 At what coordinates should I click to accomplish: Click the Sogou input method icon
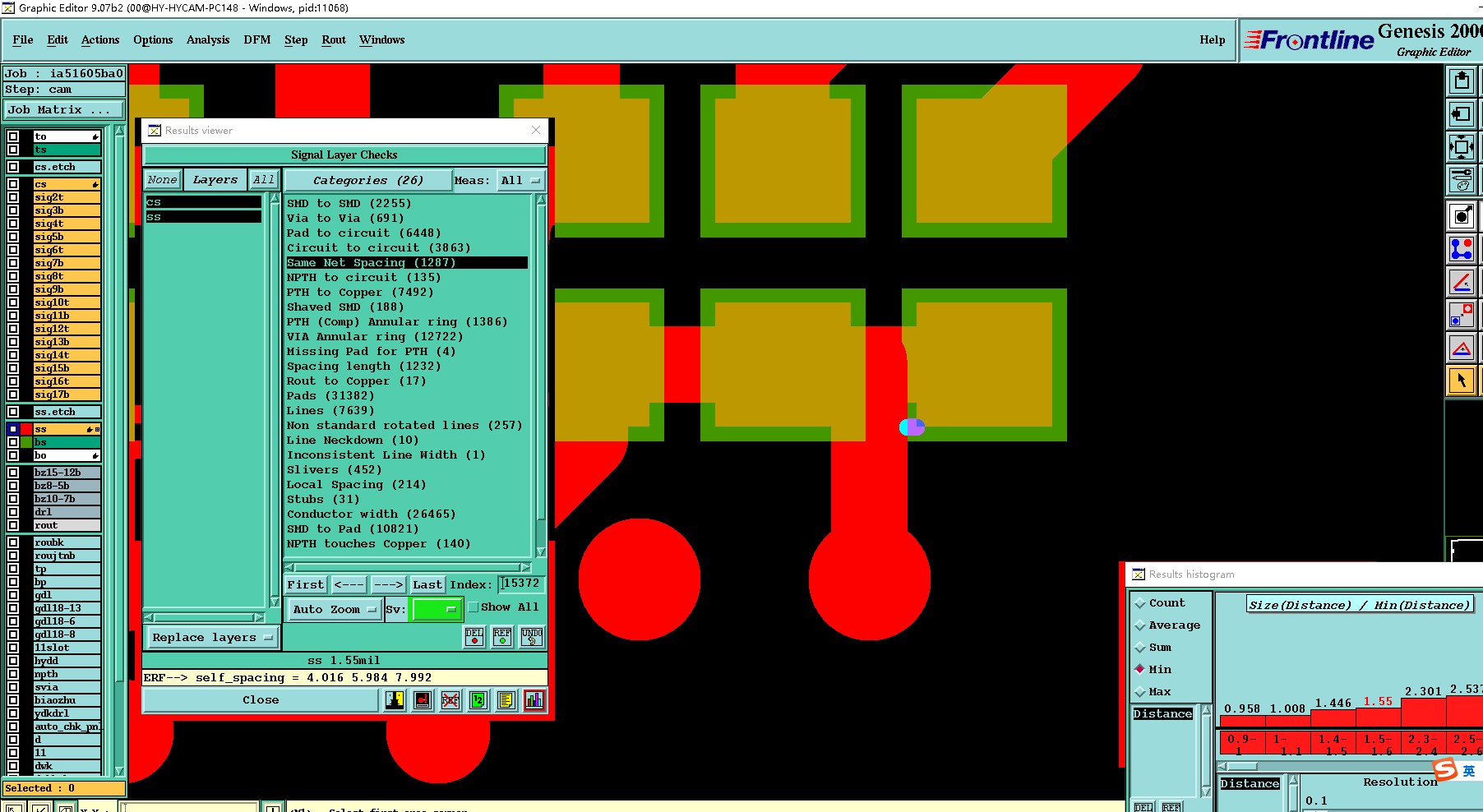point(1445,770)
